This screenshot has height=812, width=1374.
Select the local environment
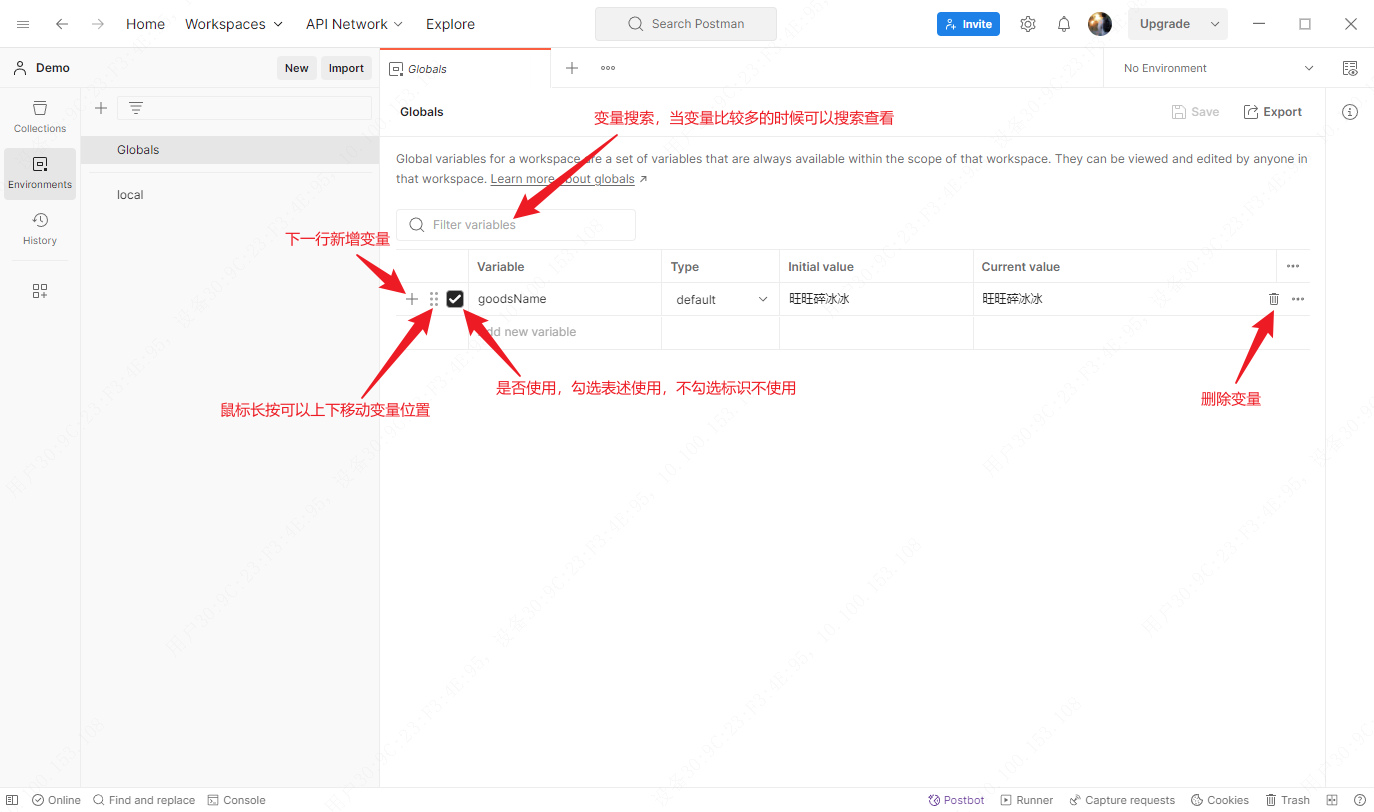[x=229, y=195]
